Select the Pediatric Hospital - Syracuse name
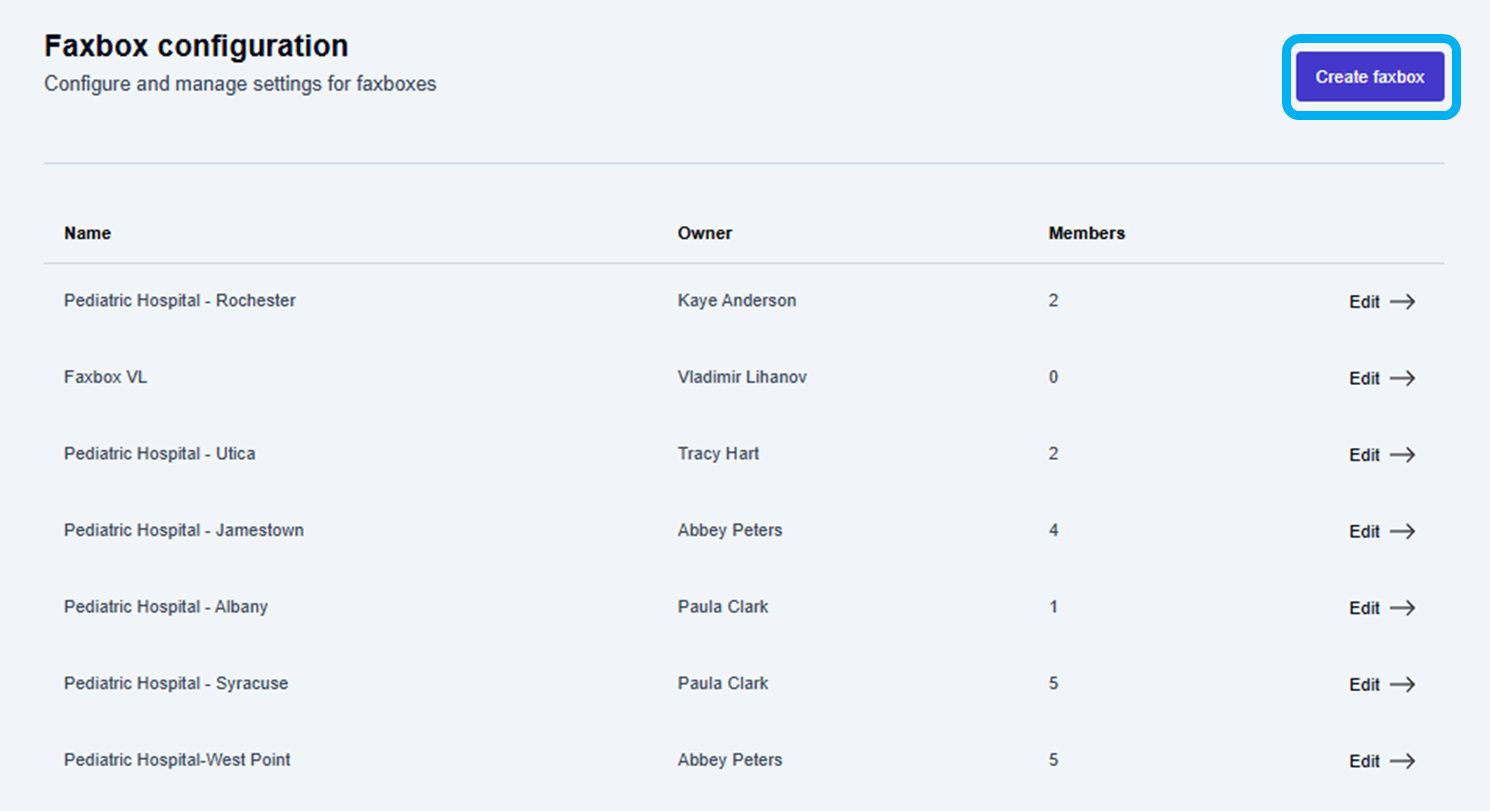The width and height of the screenshot is (1490, 811). point(176,684)
